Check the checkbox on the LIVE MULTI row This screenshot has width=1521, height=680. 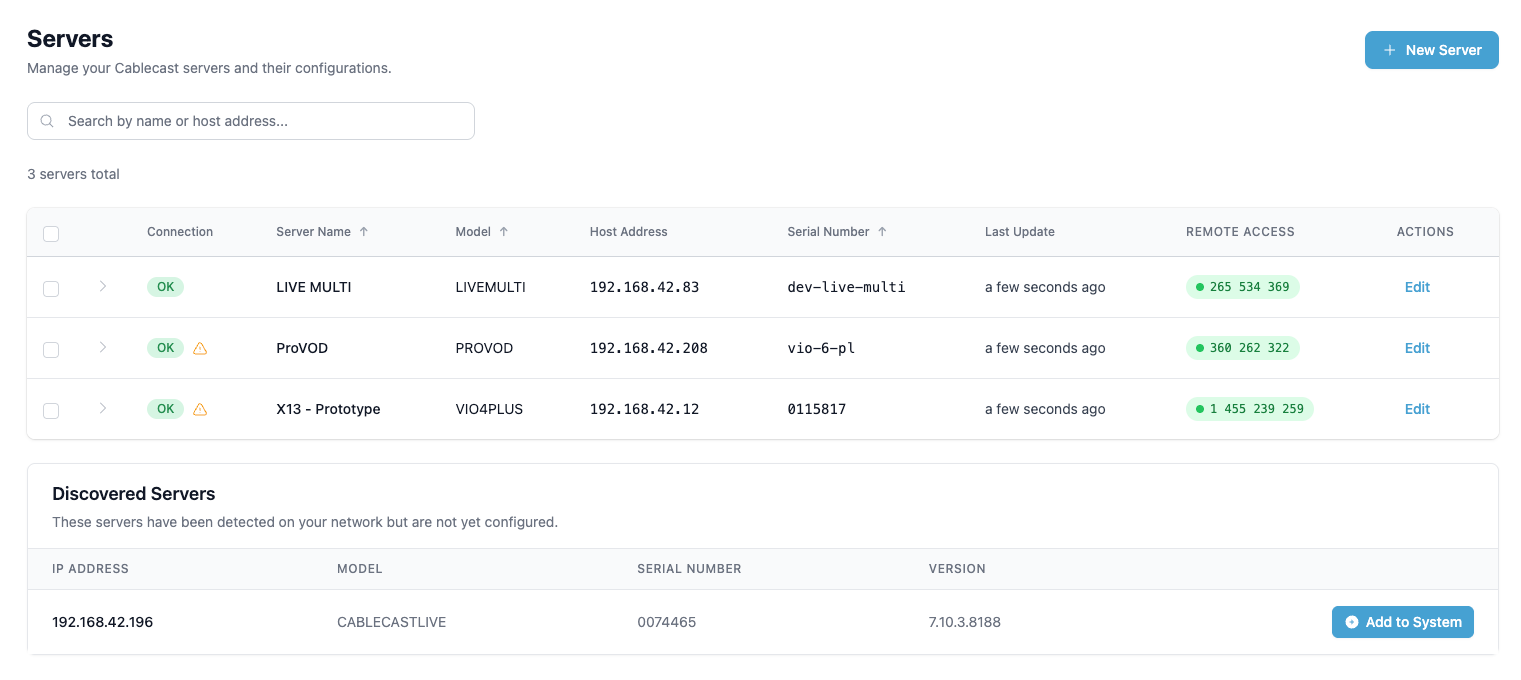coord(51,289)
